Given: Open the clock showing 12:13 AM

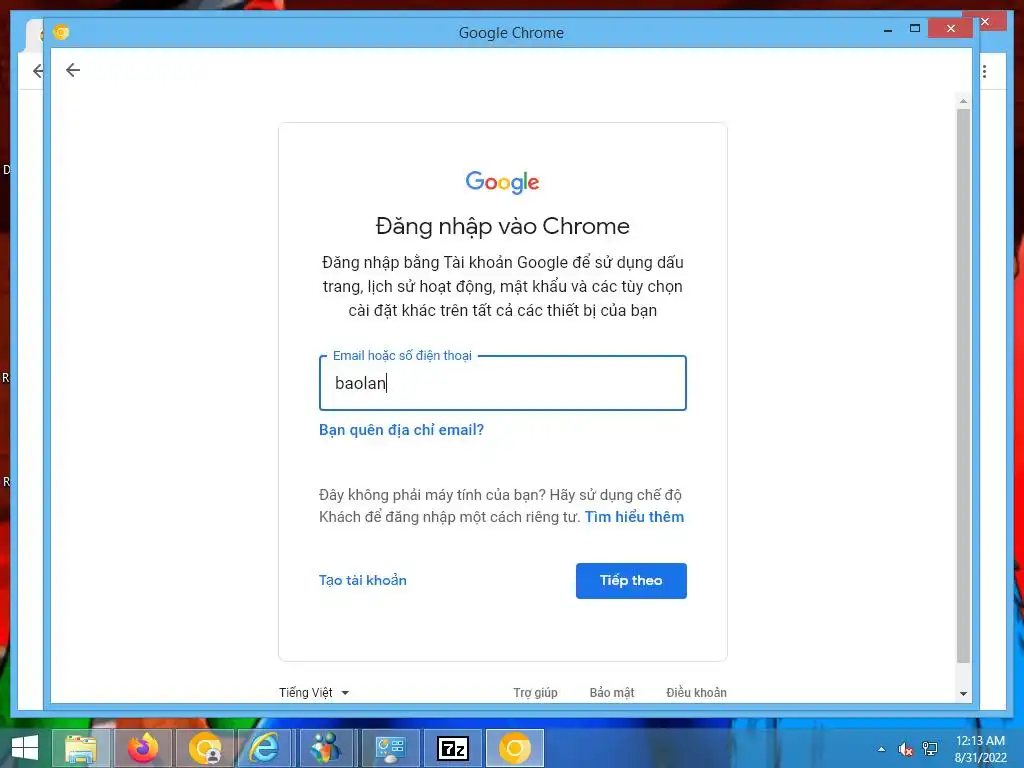Looking at the screenshot, I should coord(980,749).
